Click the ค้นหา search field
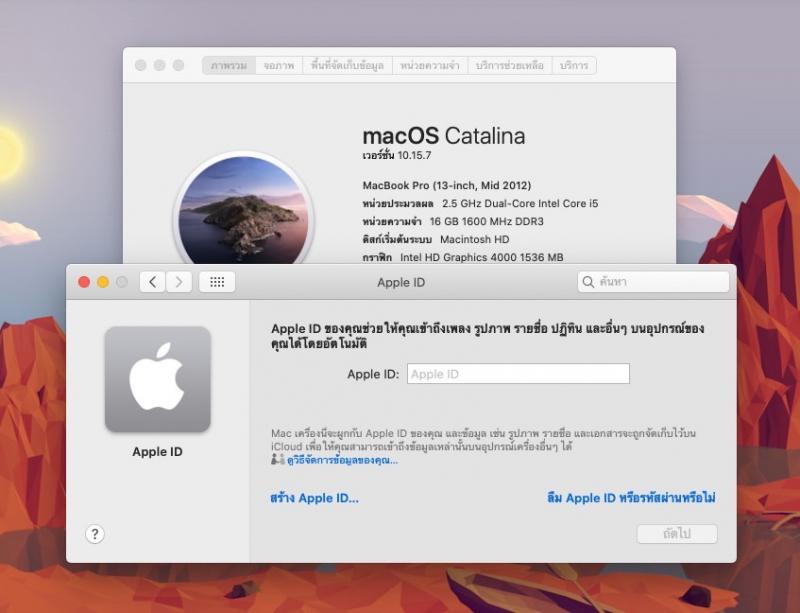Screen dimensions: 800x613 (654, 282)
